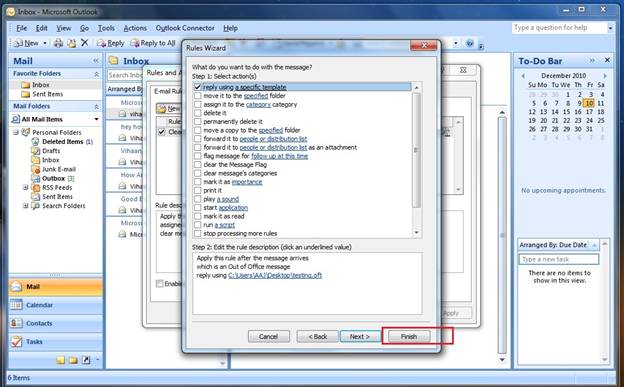Minimize the To-Do Bar with chevron
Image resolution: width=624 pixels, height=387 pixels.
point(592,61)
